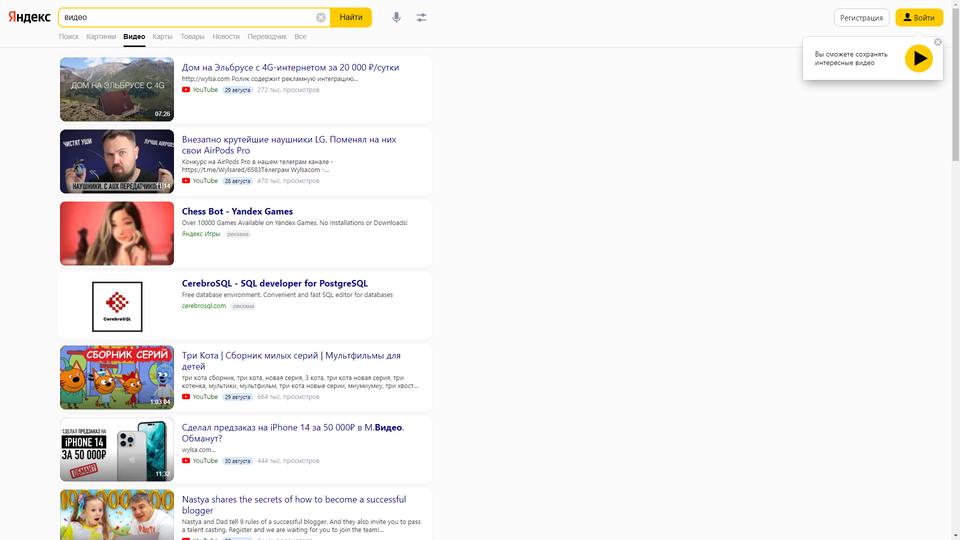Click YouTube label under Elbrus house video

pyautogui.click(x=205, y=90)
